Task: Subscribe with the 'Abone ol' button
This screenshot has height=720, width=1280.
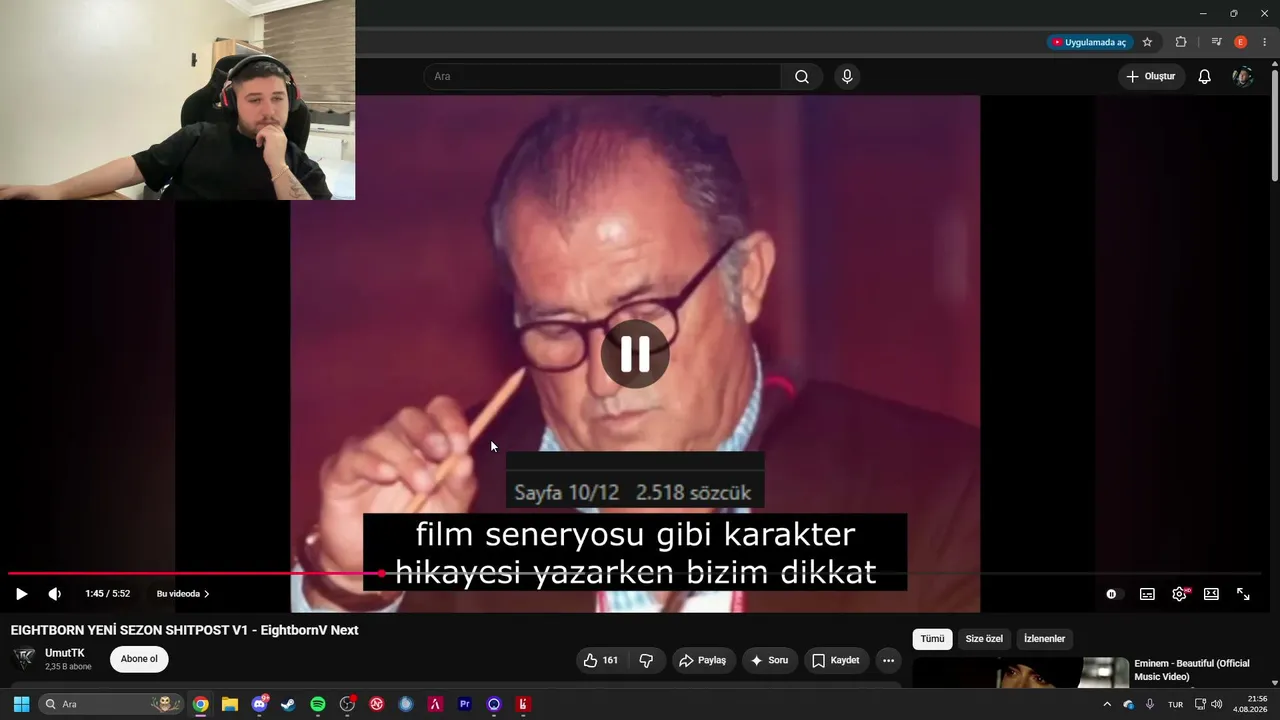Action: (139, 659)
